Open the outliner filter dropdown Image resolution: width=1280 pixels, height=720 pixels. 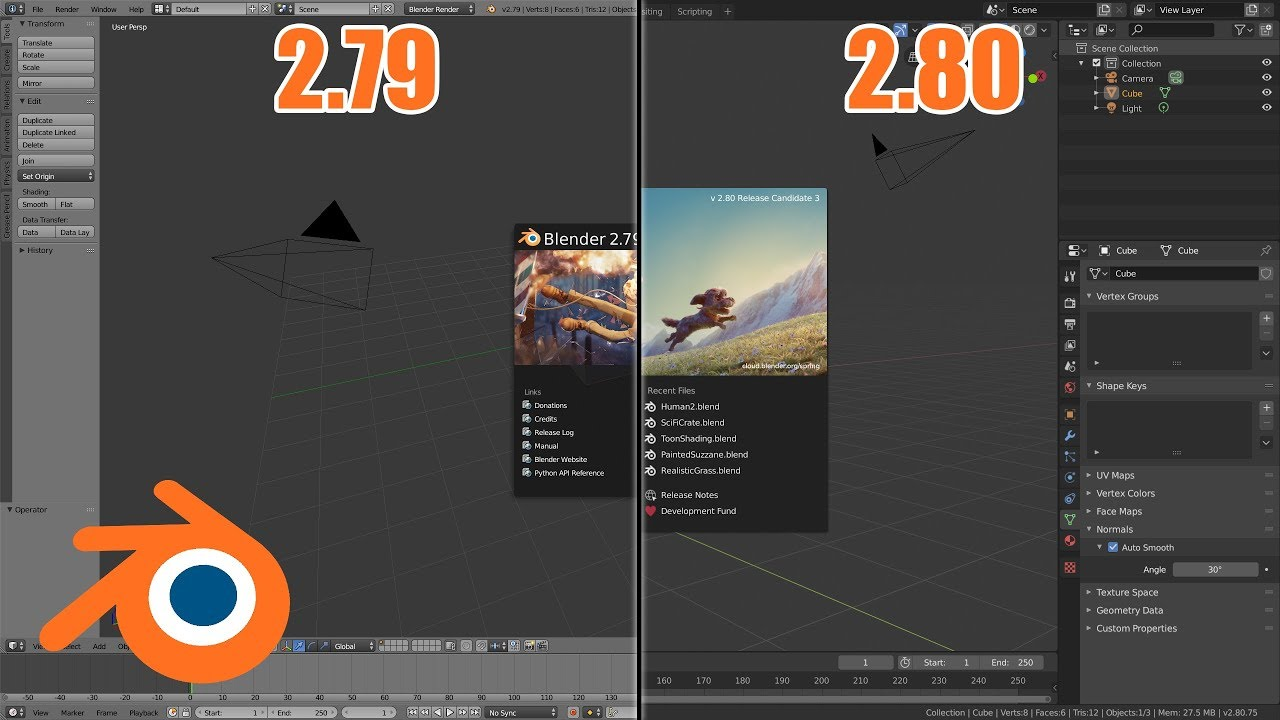tap(1243, 30)
